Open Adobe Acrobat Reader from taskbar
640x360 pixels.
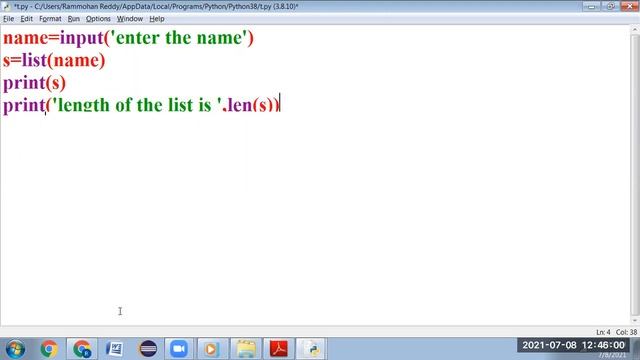click(x=279, y=349)
